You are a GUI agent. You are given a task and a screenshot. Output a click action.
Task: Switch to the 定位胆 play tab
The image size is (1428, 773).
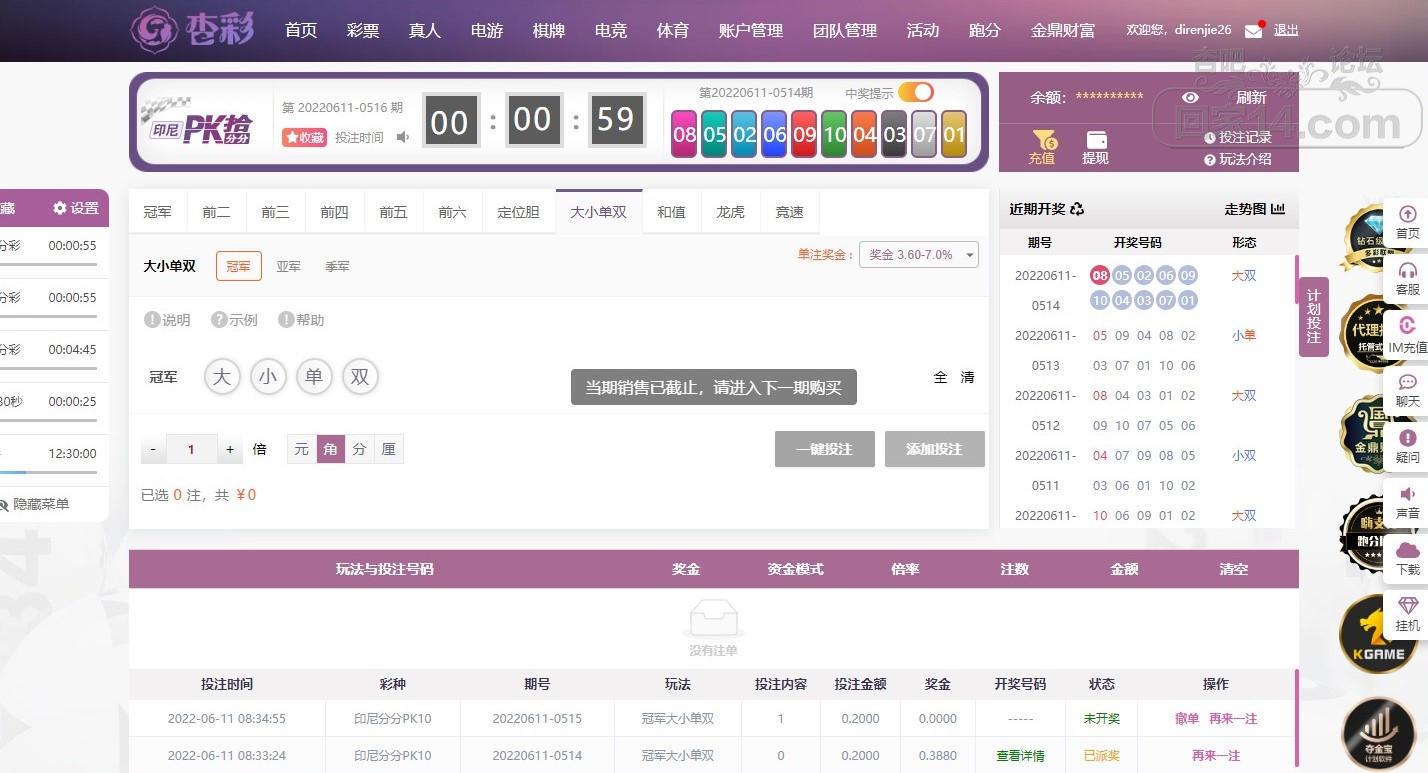518,211
